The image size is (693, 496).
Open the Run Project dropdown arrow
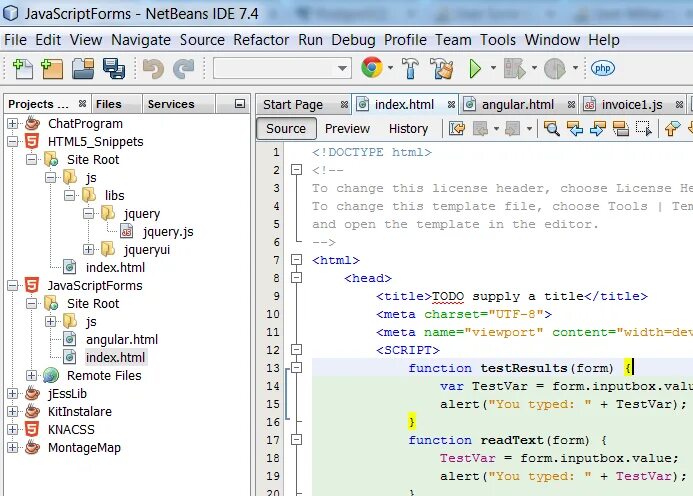(493, 68)
